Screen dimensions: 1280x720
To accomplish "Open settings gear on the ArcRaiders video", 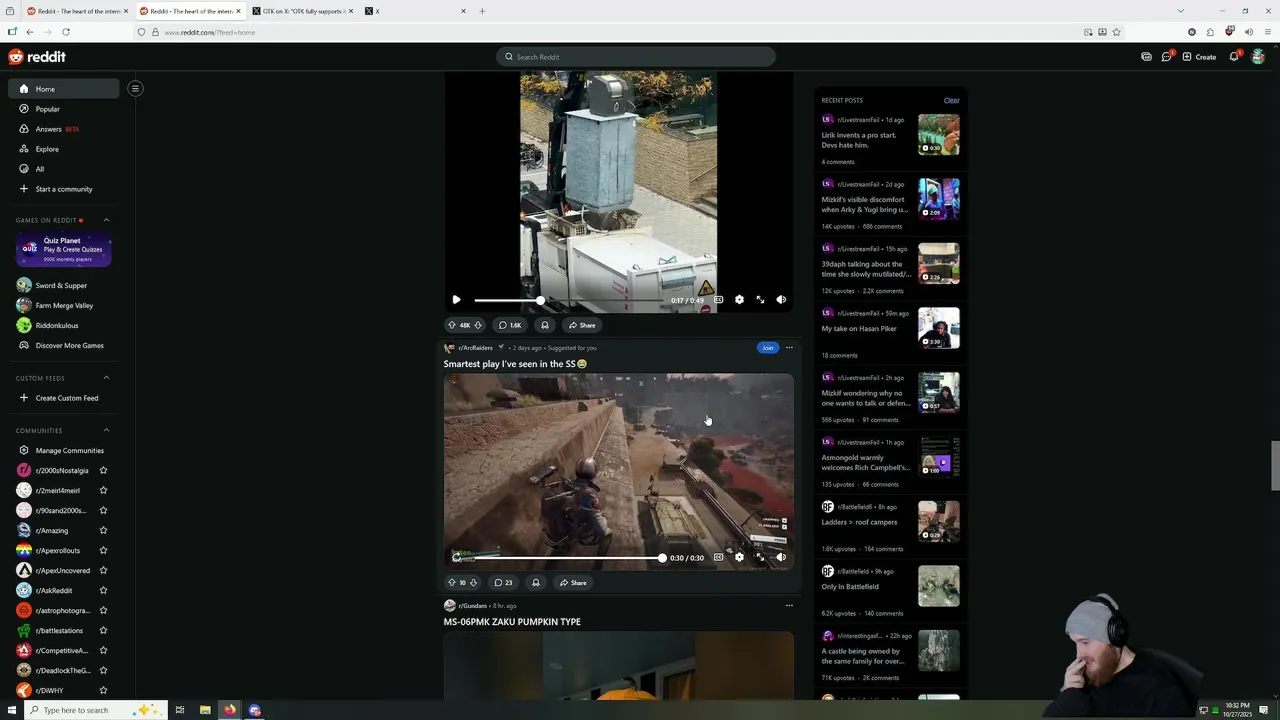I will pos(739,557).
